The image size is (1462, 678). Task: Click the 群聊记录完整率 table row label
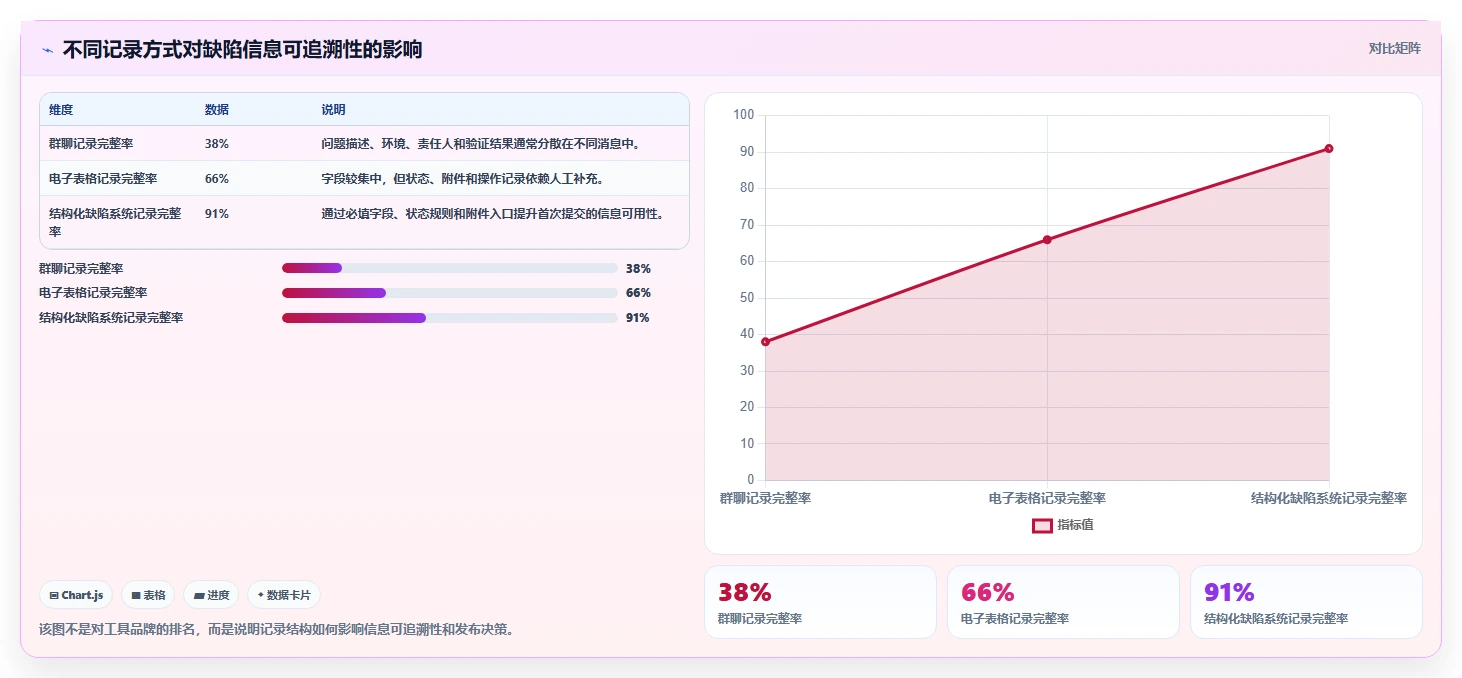pyautogui.click(x=91, y=144)
